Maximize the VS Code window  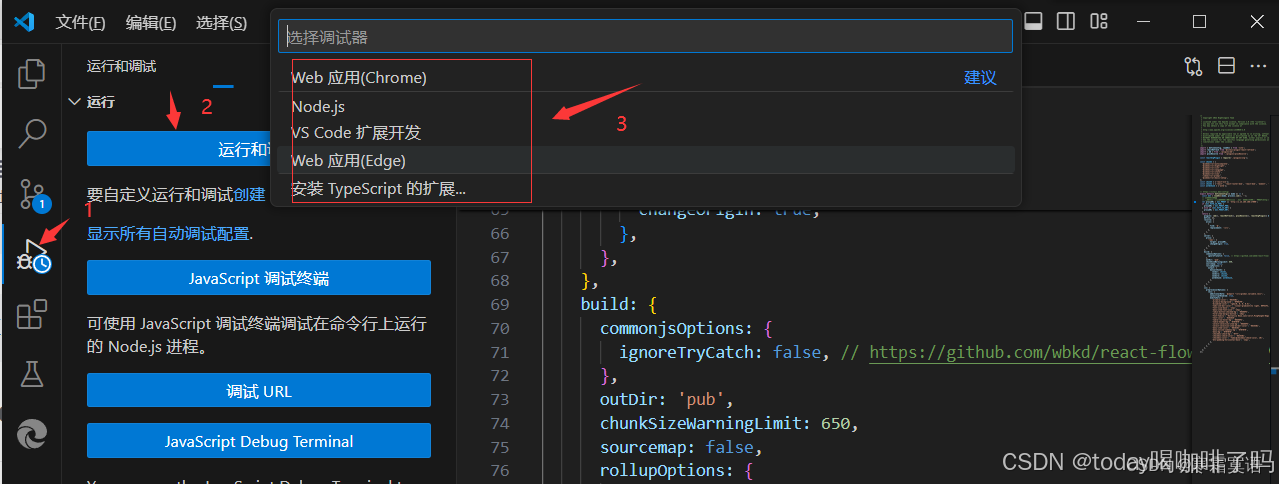click(1199, 21)
